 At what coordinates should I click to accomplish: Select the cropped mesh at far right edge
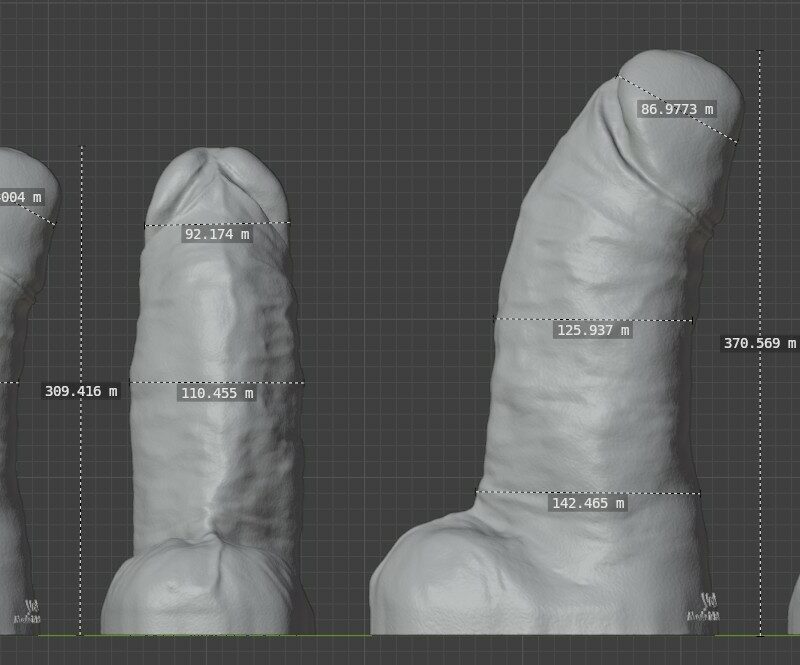pos(794,610)
